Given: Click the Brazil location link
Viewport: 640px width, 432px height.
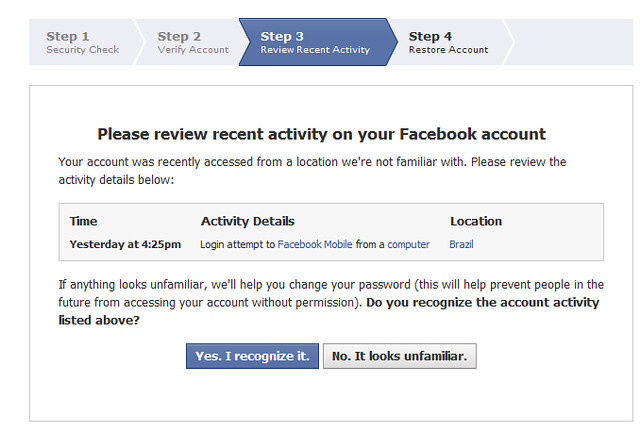Looking at the screenshot, I should (x=463, y=244).
